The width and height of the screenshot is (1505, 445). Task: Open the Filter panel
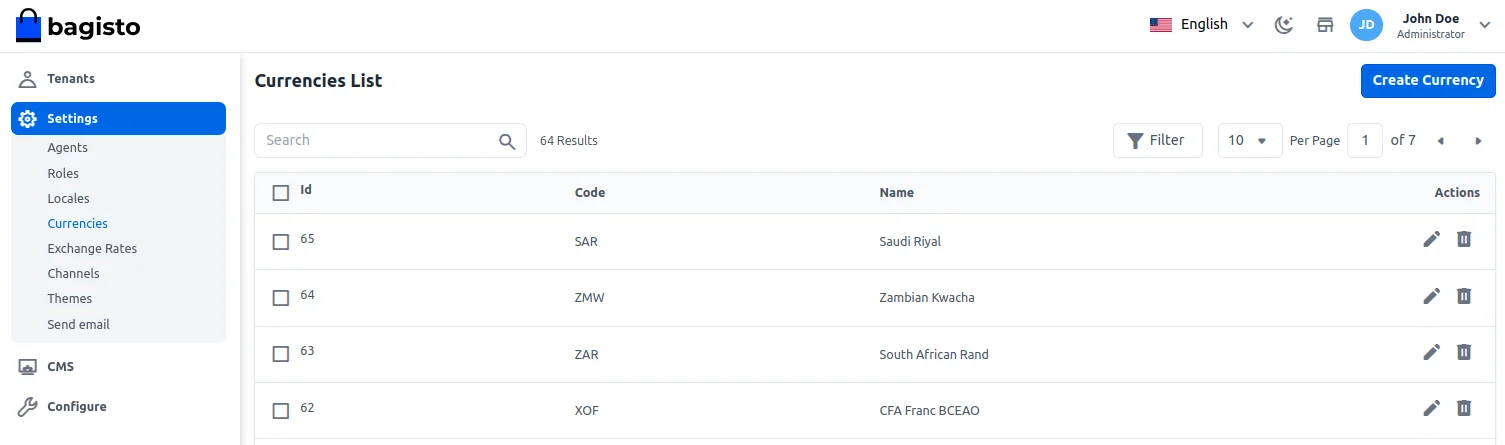pos(1157,141)
